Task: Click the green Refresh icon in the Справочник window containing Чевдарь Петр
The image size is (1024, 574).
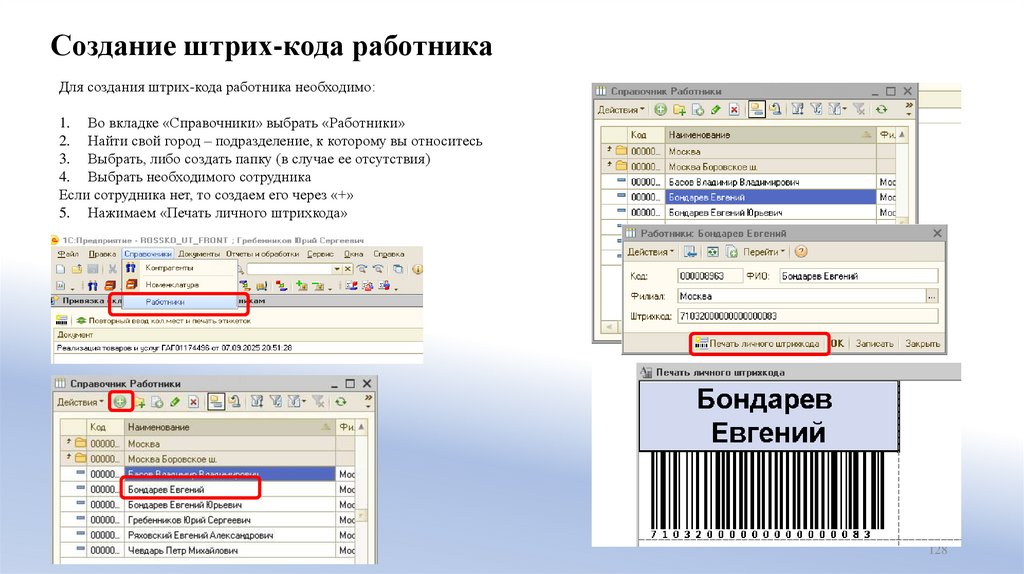Action: [341, 402]
